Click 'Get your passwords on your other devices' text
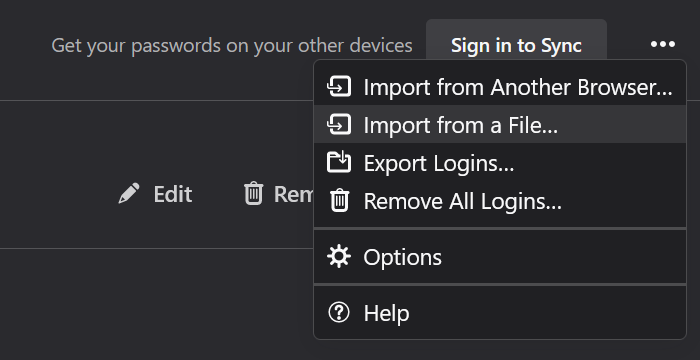The image size is (700, 360). (232, 45)
